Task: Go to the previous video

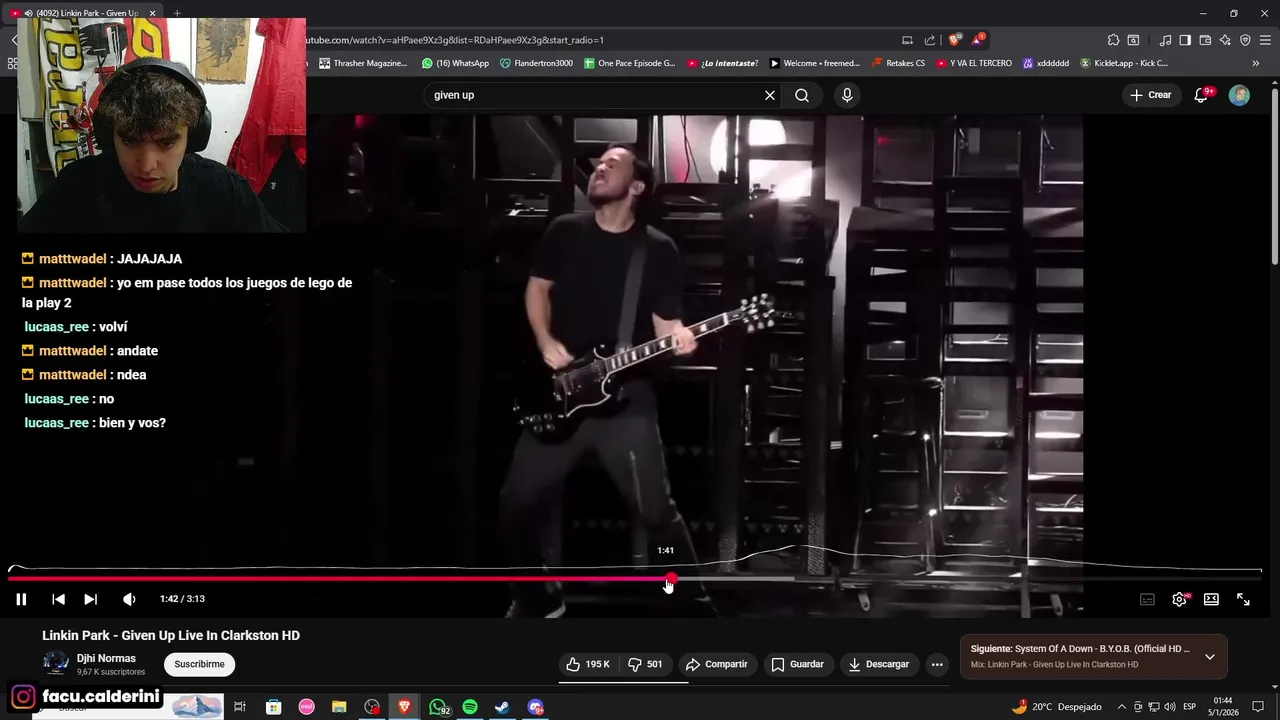Action: point(58,599)
